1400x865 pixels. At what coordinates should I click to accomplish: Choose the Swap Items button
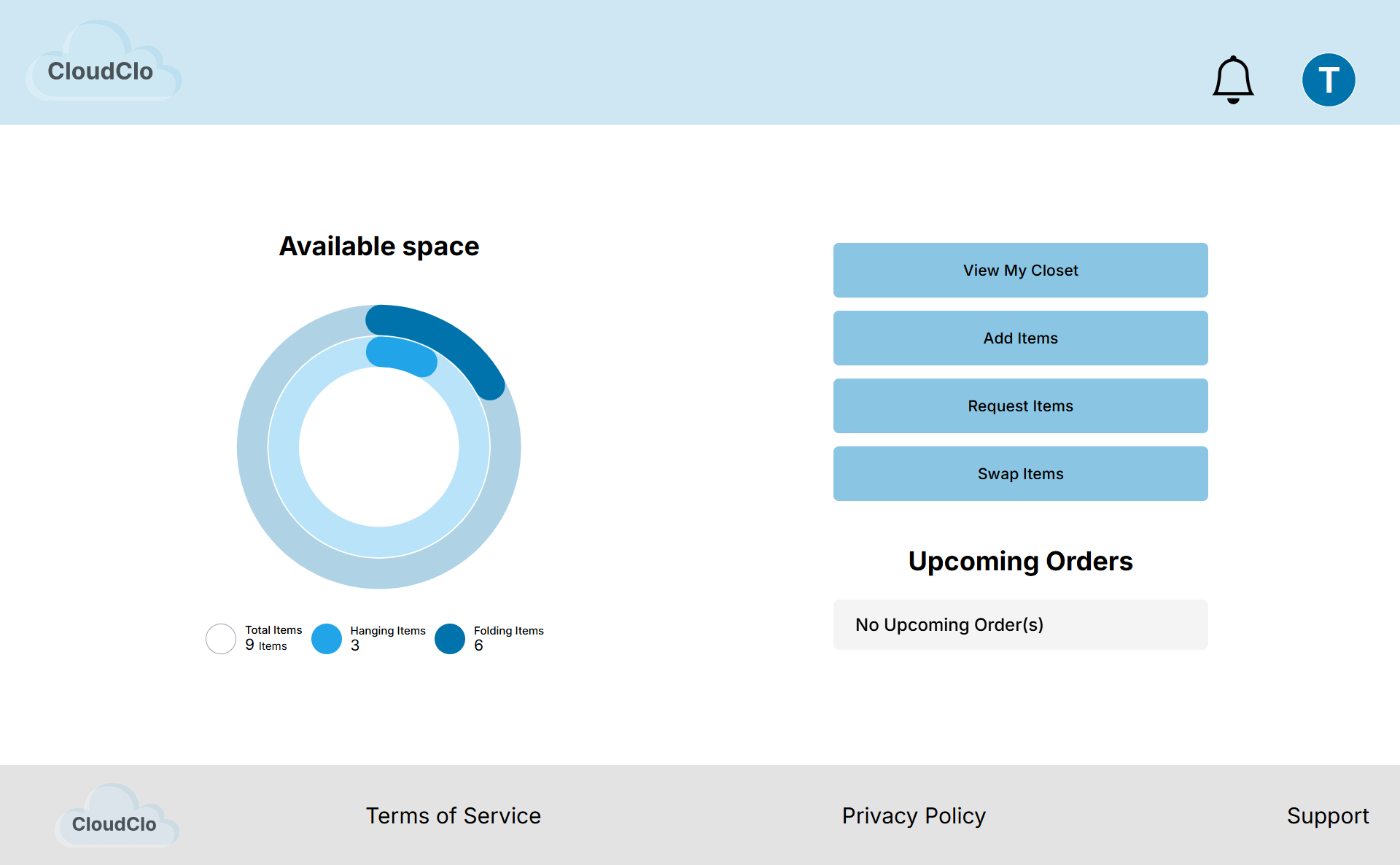coord(1020,473)
